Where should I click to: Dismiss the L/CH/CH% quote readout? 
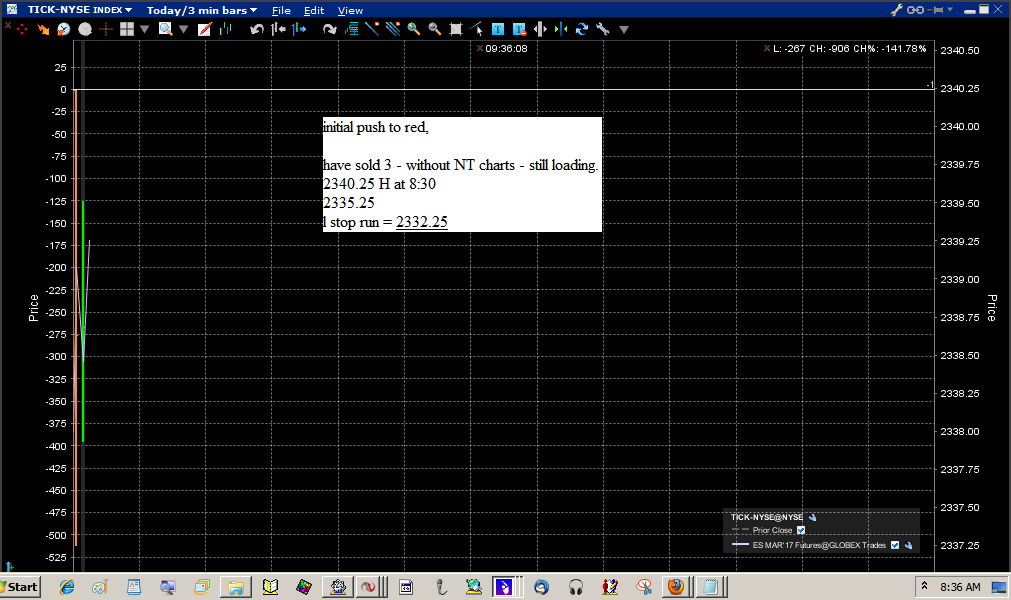coord(767,48)
